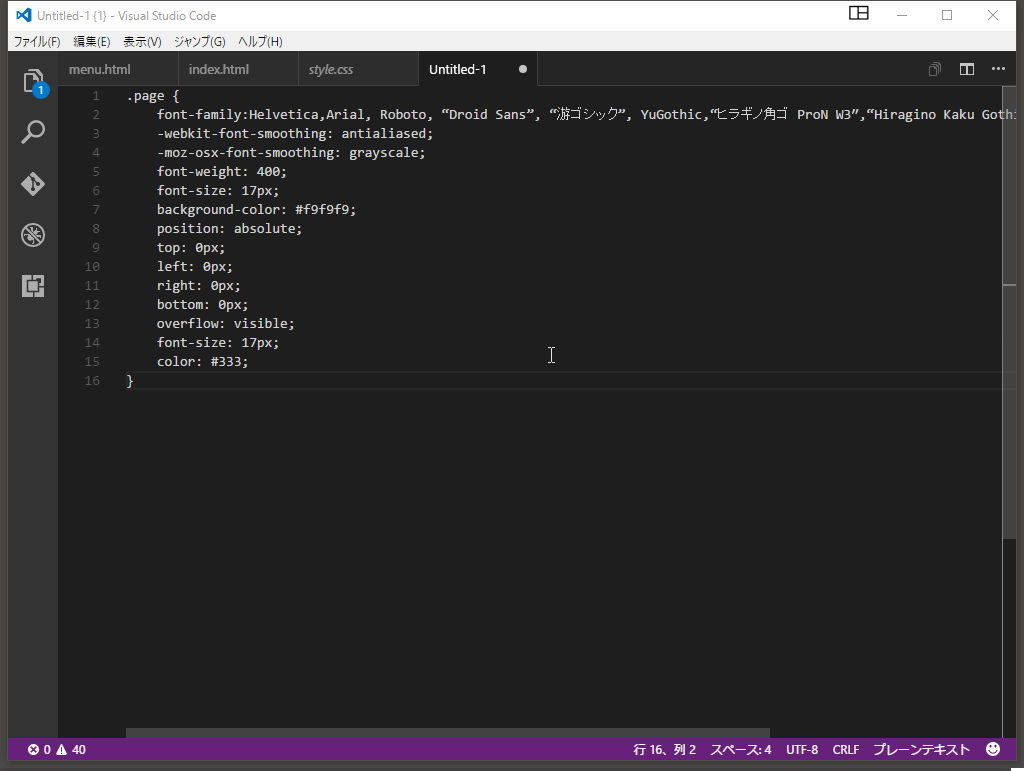Viewport: 1024px width, 771px height.
Task: Open the 編集(E) menu
Action: pyautogui.click(x=91, y=42)
